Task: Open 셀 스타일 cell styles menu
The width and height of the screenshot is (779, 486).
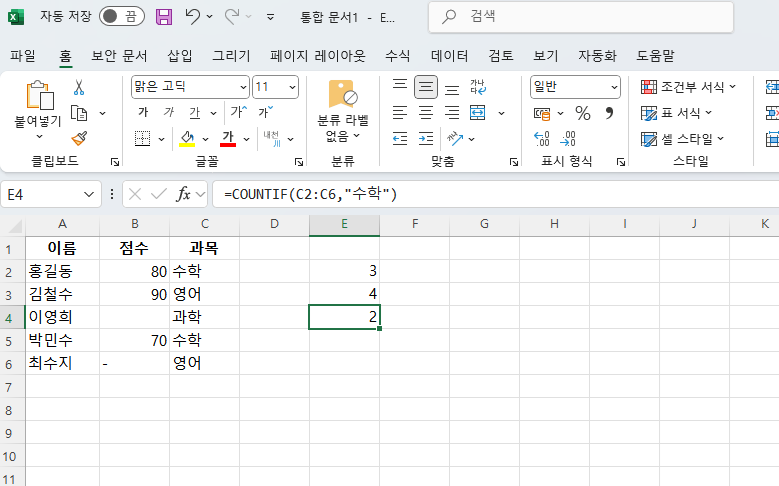Action: (682, 139)
